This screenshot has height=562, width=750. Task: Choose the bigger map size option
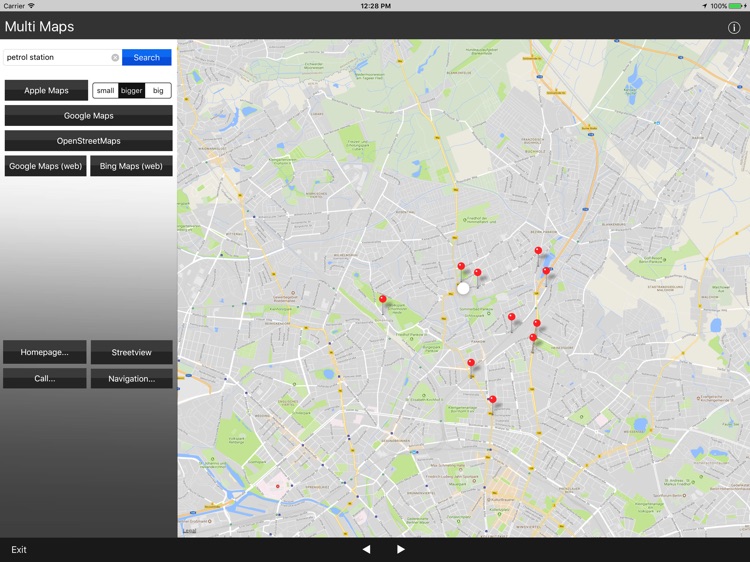132,90
